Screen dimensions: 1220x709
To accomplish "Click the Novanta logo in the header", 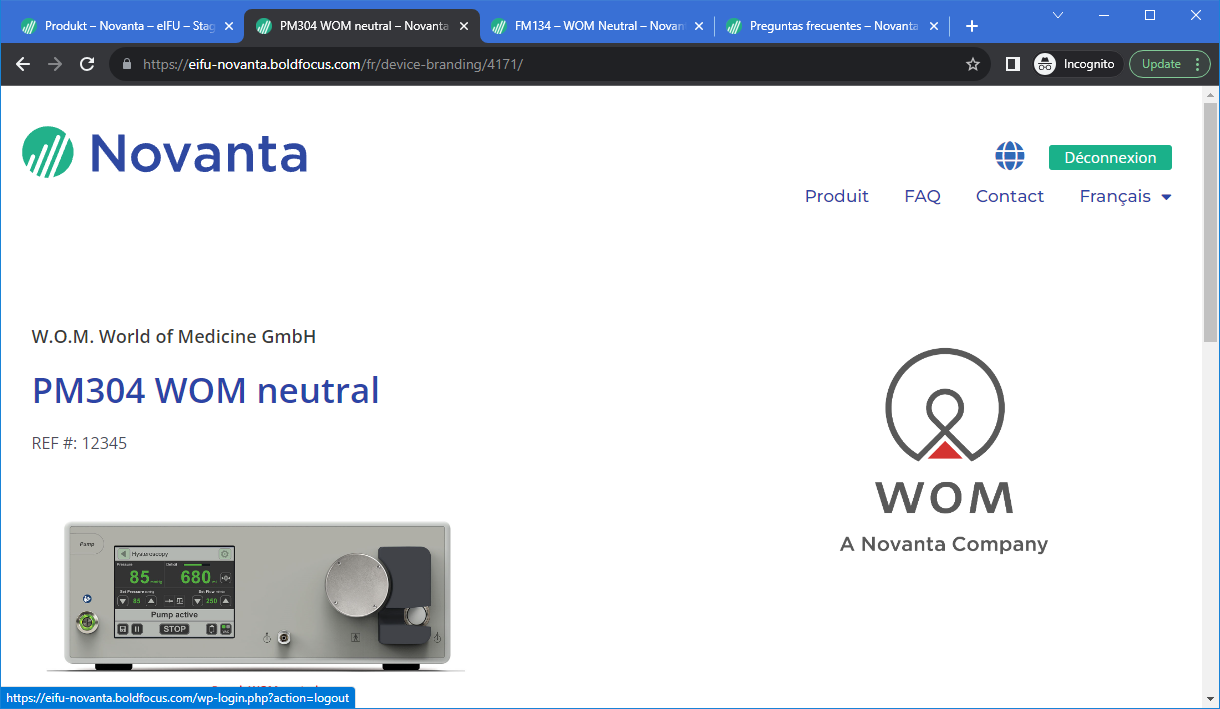I will click(x=165, y=153).
